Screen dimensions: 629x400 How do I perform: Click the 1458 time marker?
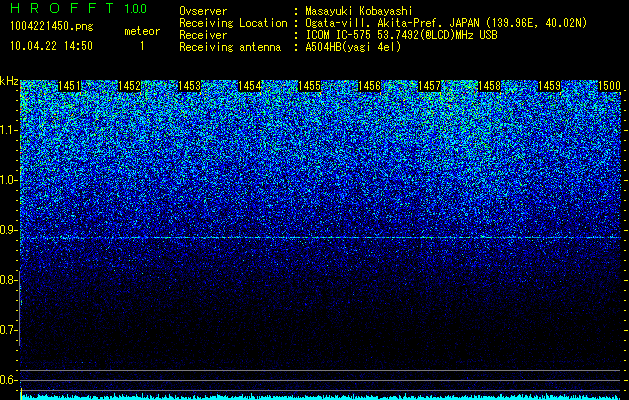click(490, 86)
